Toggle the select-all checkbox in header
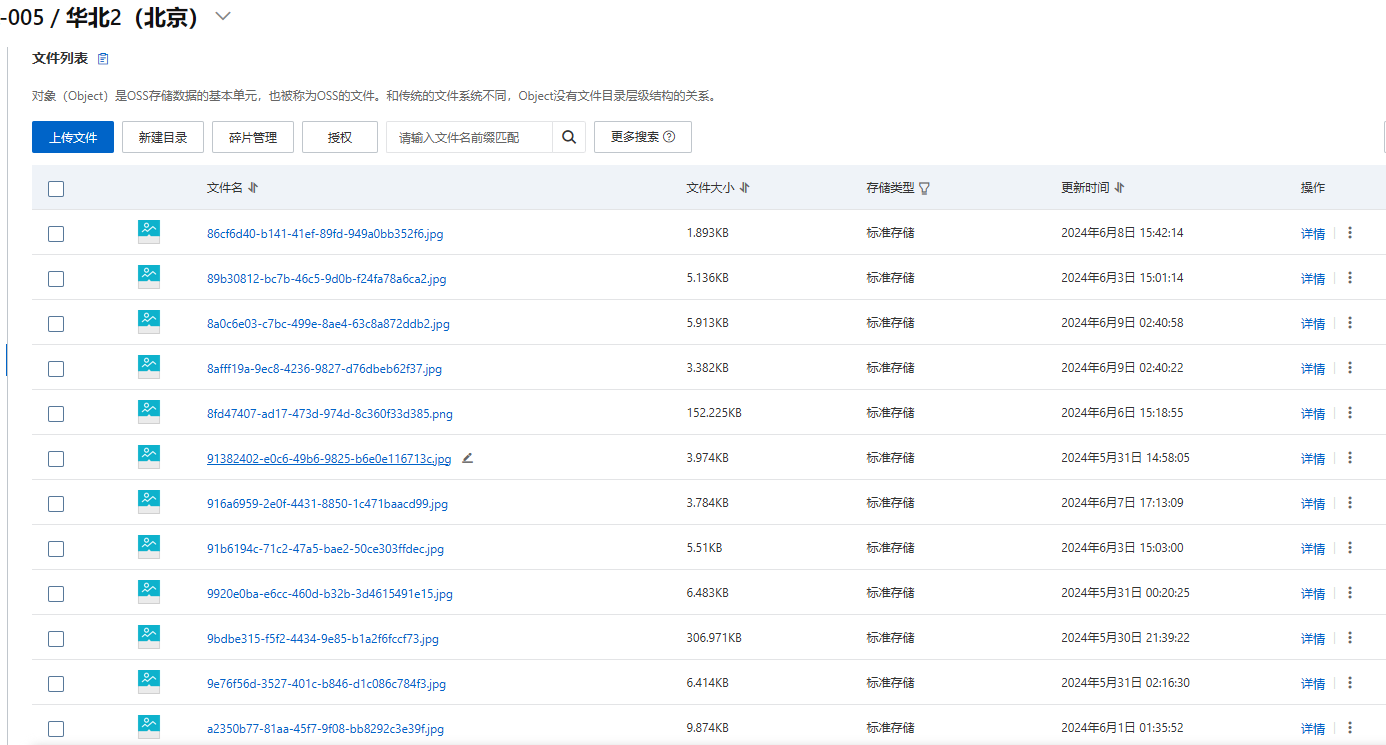The width and height of the screenshot is (1386, 745). click(x=56, y=189)
